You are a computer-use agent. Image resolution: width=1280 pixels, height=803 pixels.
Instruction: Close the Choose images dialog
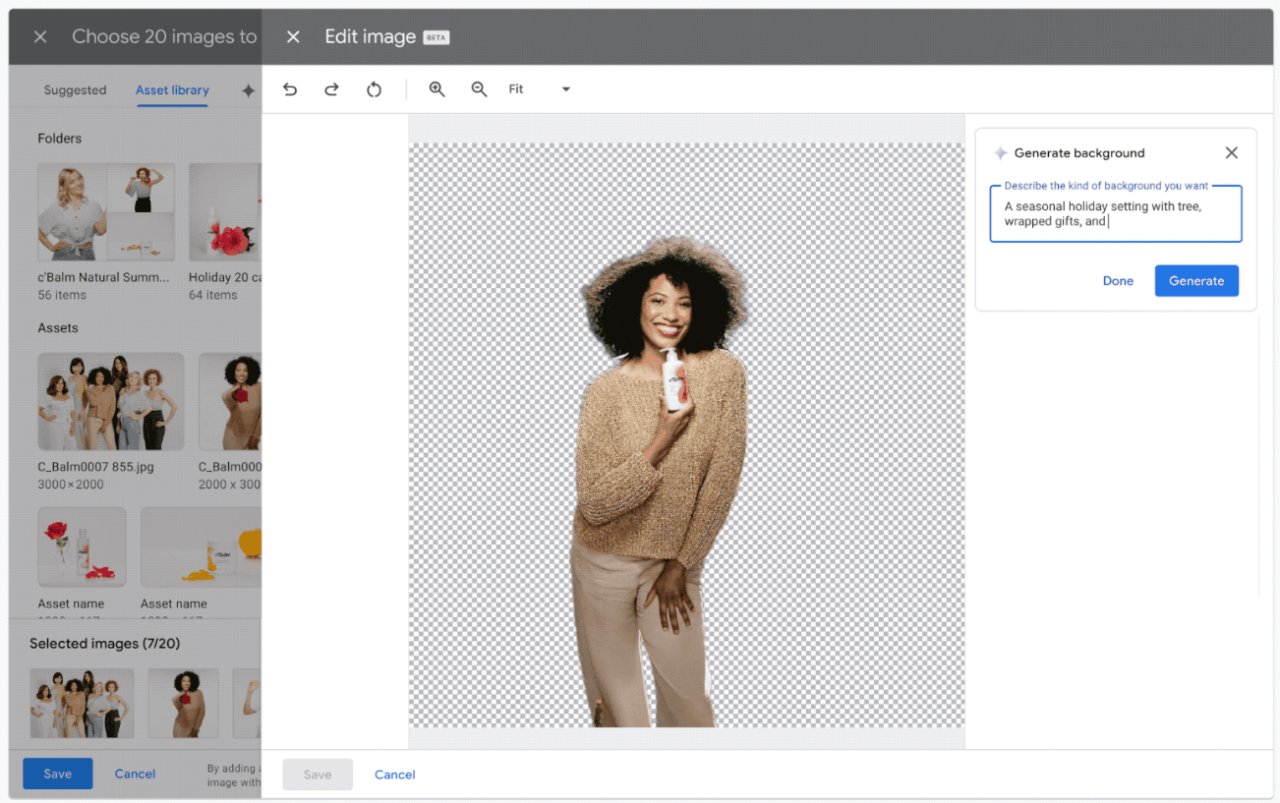click(40, 37)
